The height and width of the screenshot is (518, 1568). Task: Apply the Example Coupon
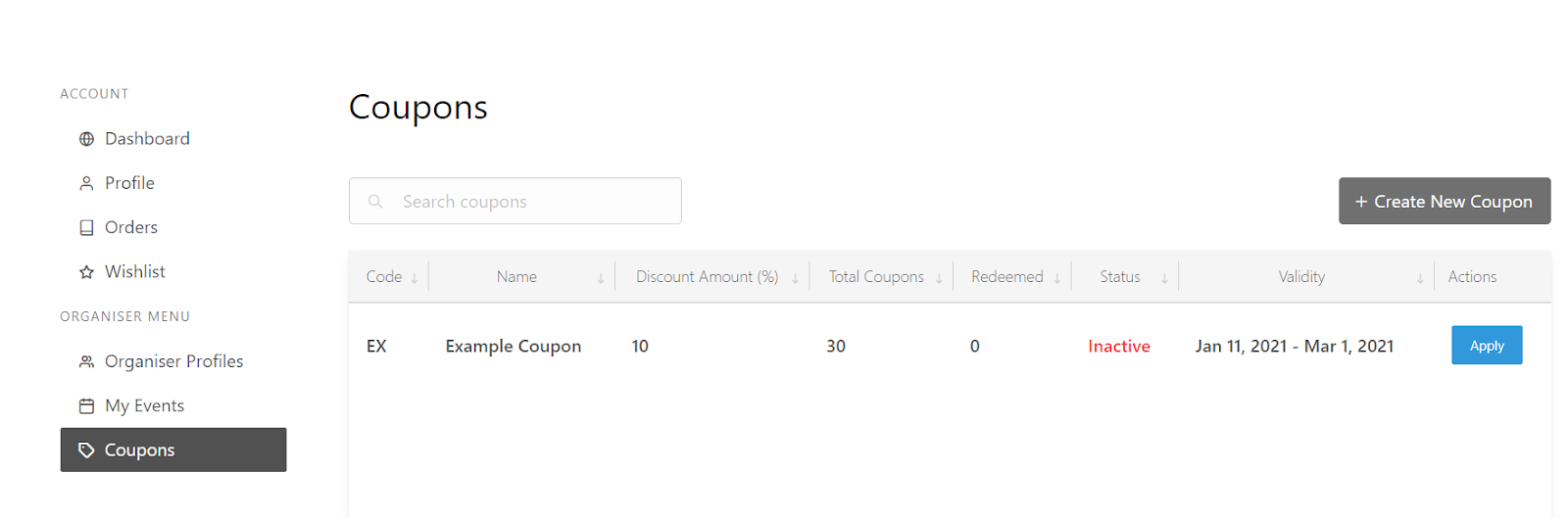[1487, 345]
